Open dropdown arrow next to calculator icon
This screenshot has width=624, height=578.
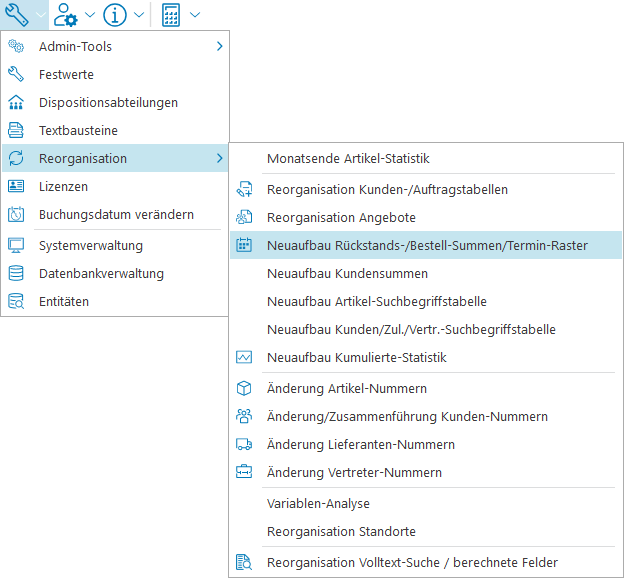194,15
